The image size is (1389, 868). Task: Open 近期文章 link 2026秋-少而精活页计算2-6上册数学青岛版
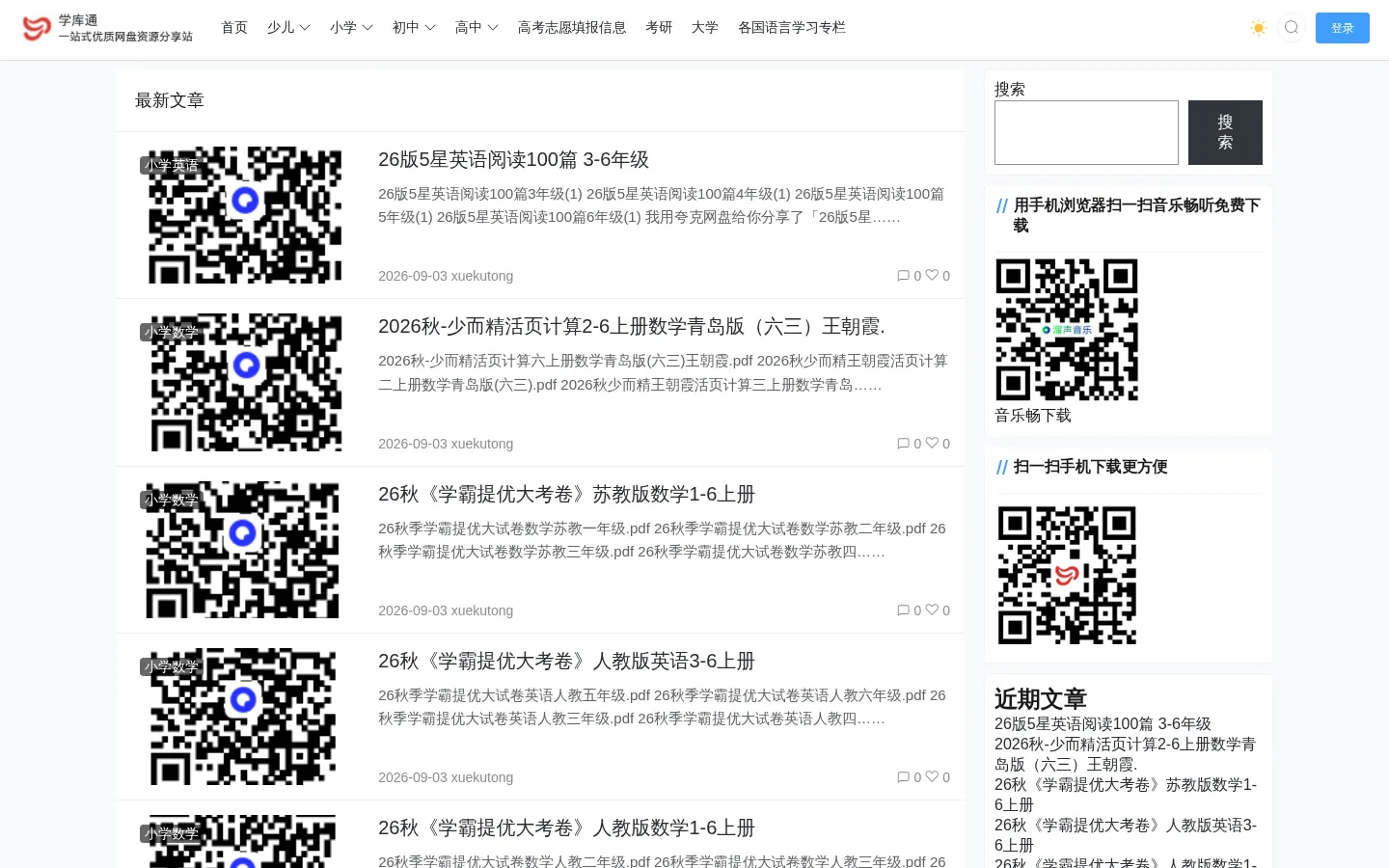pyautogui.click(x=1126, y=754)
